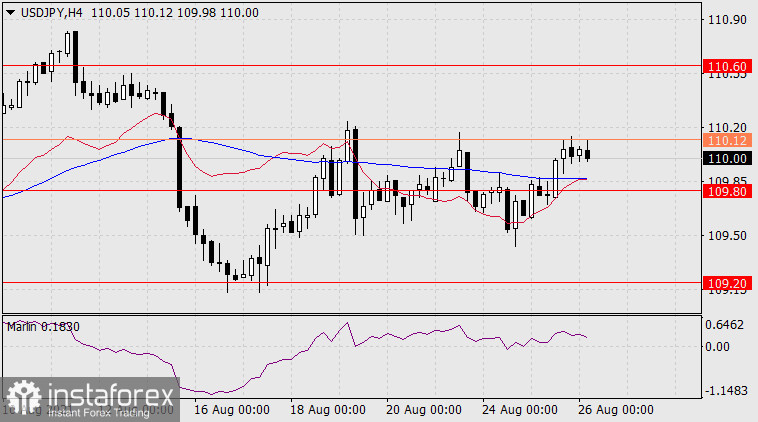Select the red 110.60 price level label

pos(728,66)
